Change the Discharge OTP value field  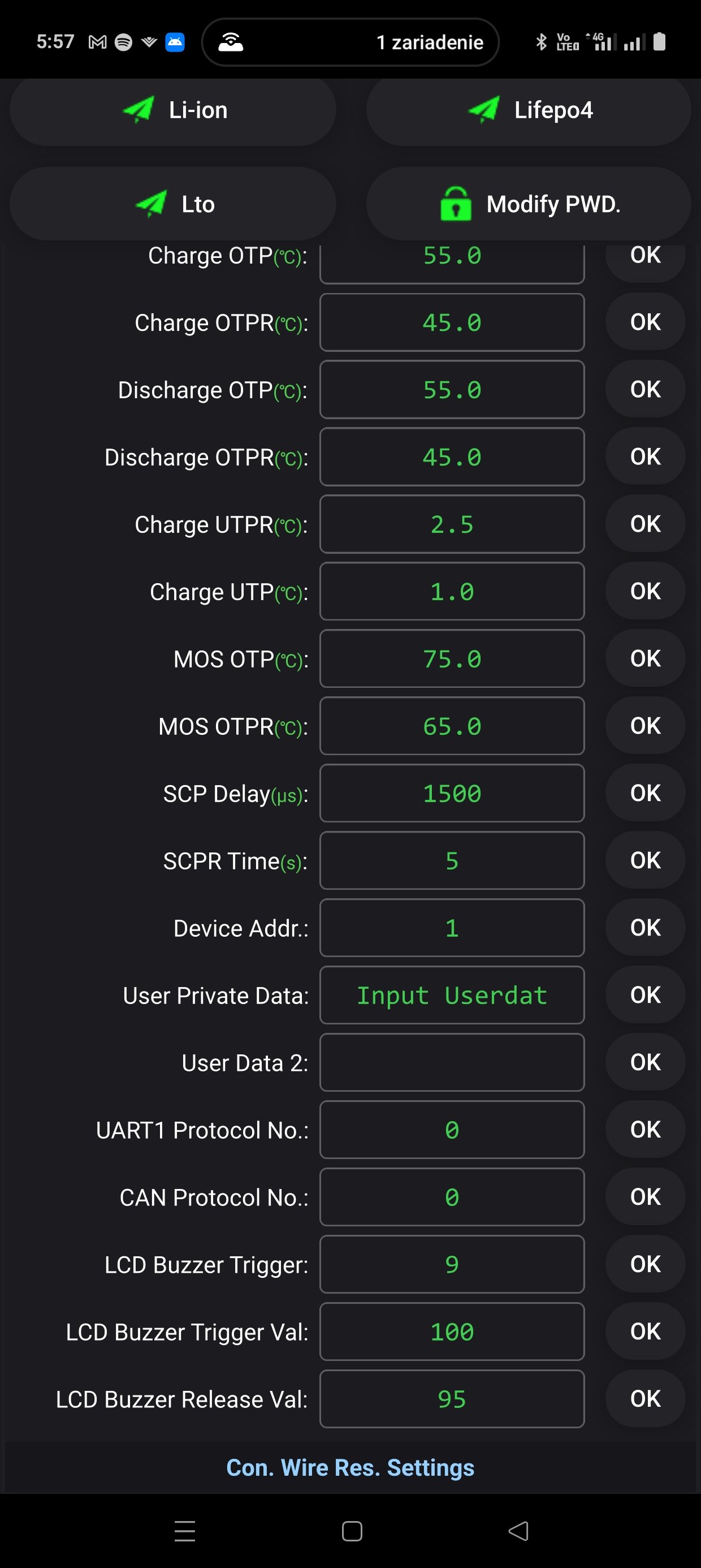point(452,390)
